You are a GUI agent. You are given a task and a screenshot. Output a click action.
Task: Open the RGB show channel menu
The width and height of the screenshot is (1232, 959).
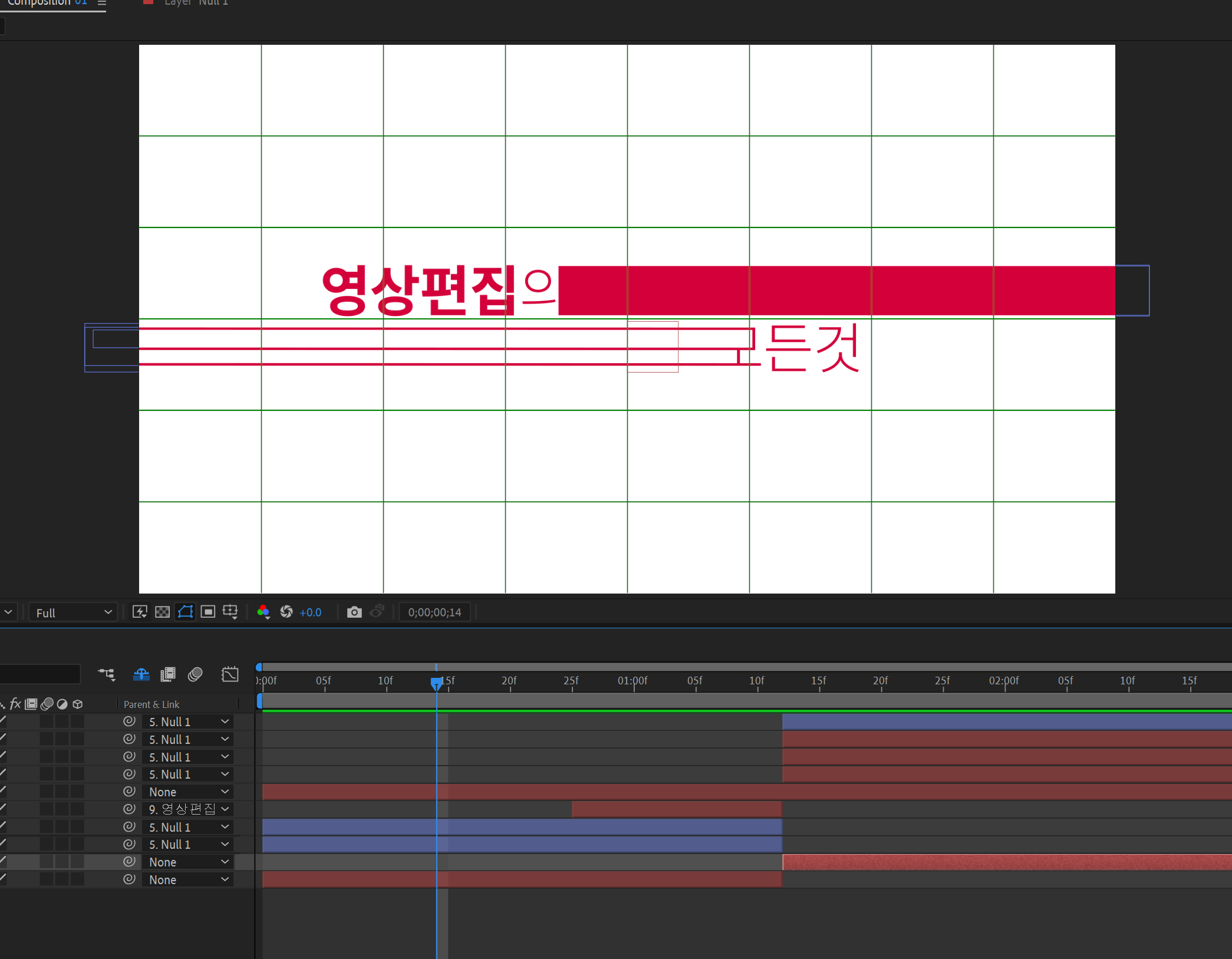(x=263, y=612)
